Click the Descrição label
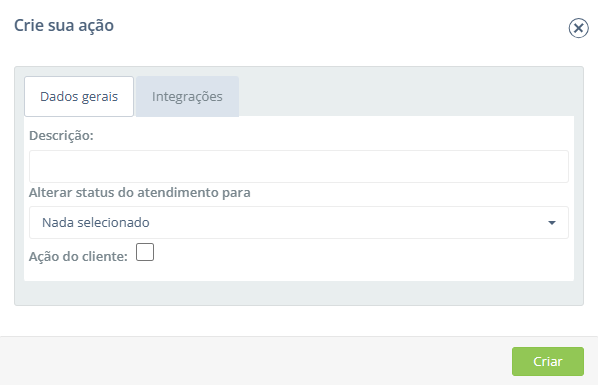 coord(61,135)
